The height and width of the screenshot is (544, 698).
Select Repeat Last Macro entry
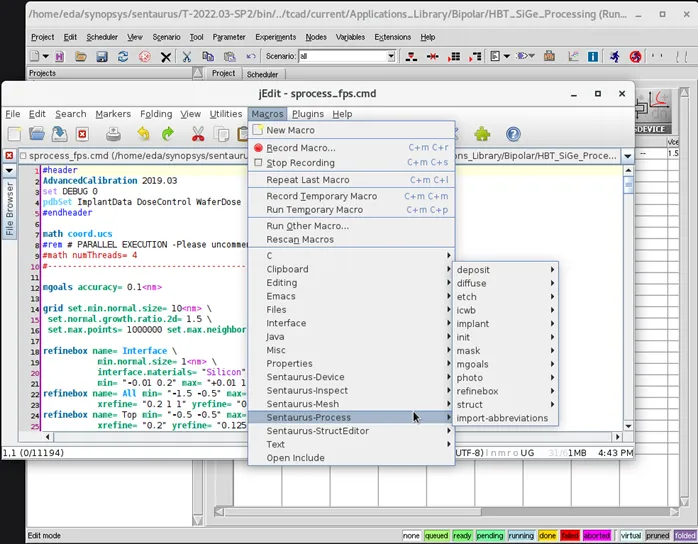[351, 180]
